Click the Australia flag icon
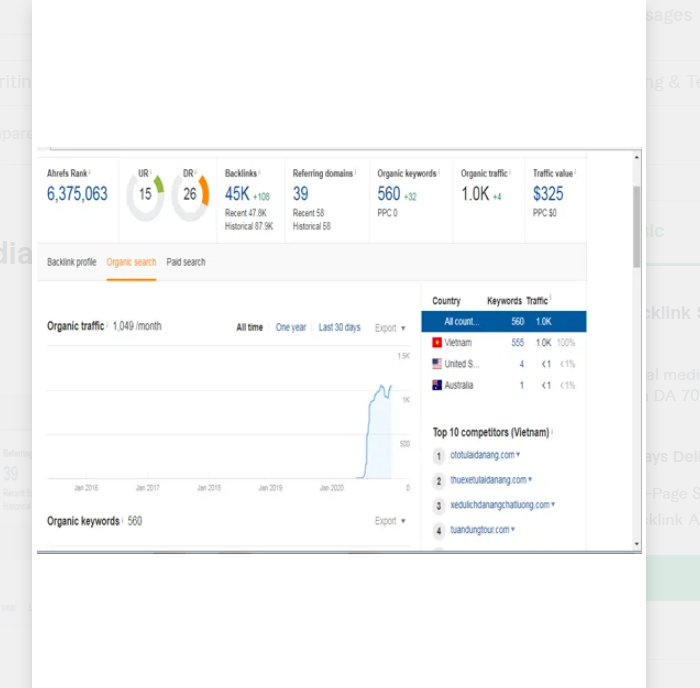 [437, 385]
